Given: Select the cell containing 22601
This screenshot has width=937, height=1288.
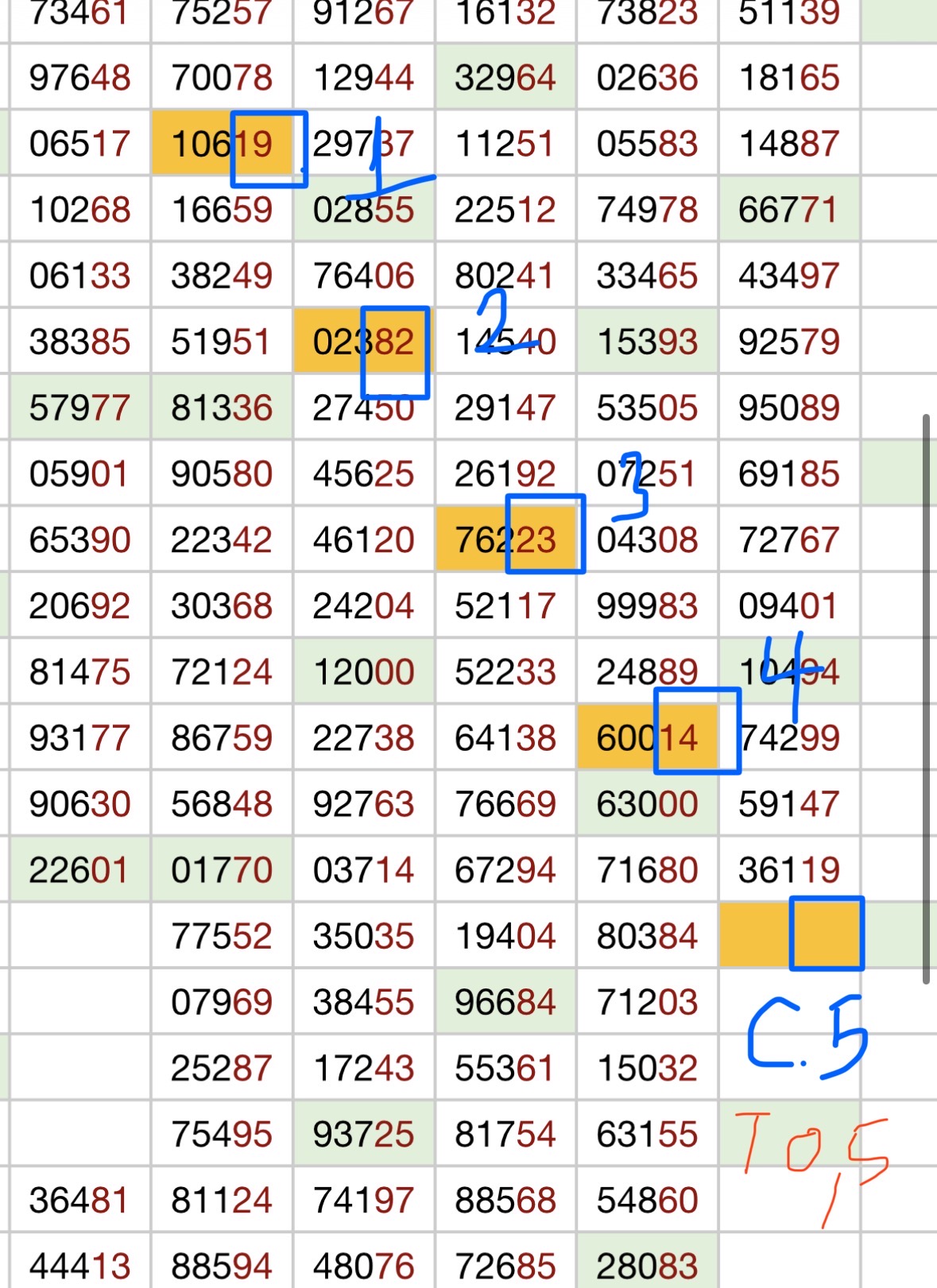Looking at the screenshot, I should (x=79, y=869).
